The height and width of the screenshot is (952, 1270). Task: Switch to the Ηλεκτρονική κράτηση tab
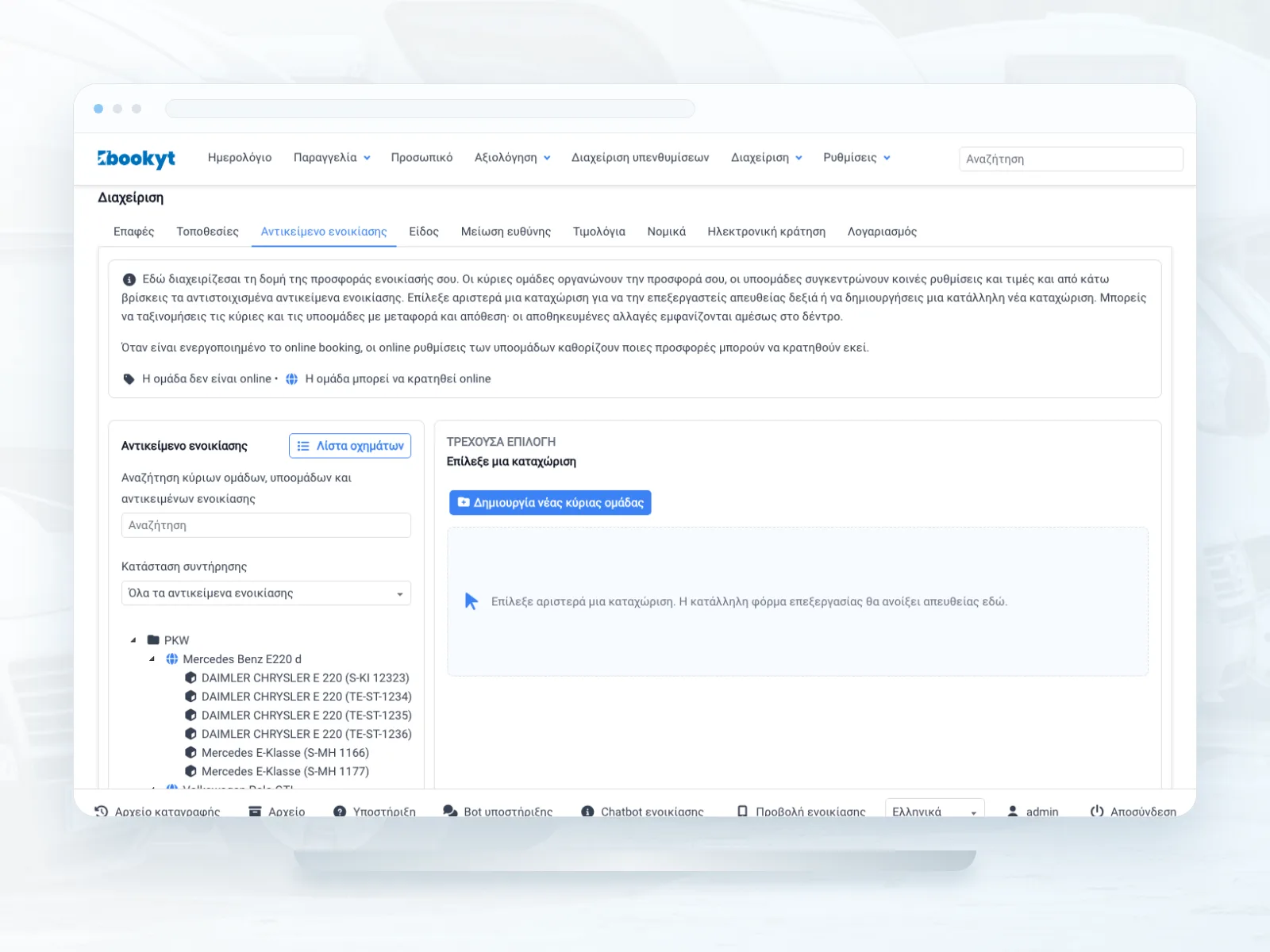tap(766, 232)
